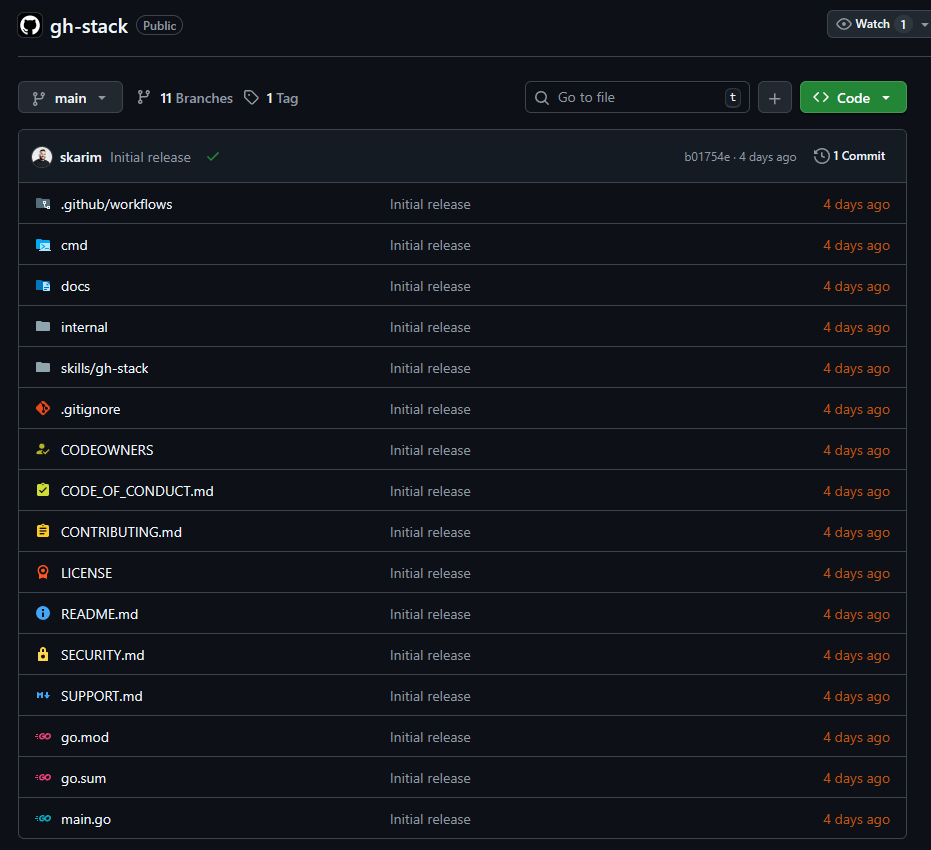Open the Watch options dropdown arrow
Viewport: 931px width, 850px height.
click(924, 24)
